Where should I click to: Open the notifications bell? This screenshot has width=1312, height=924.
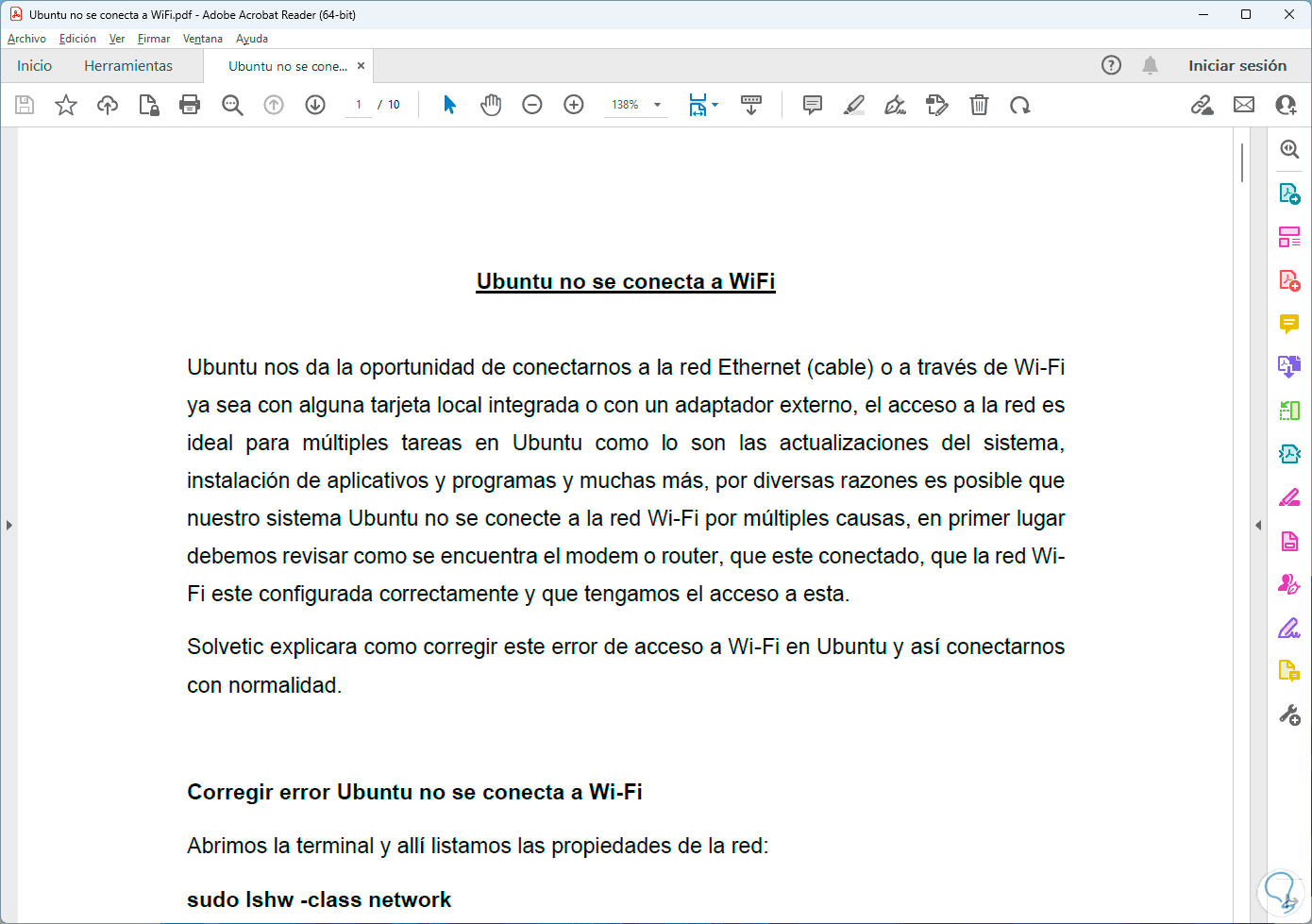point(1150,65)
